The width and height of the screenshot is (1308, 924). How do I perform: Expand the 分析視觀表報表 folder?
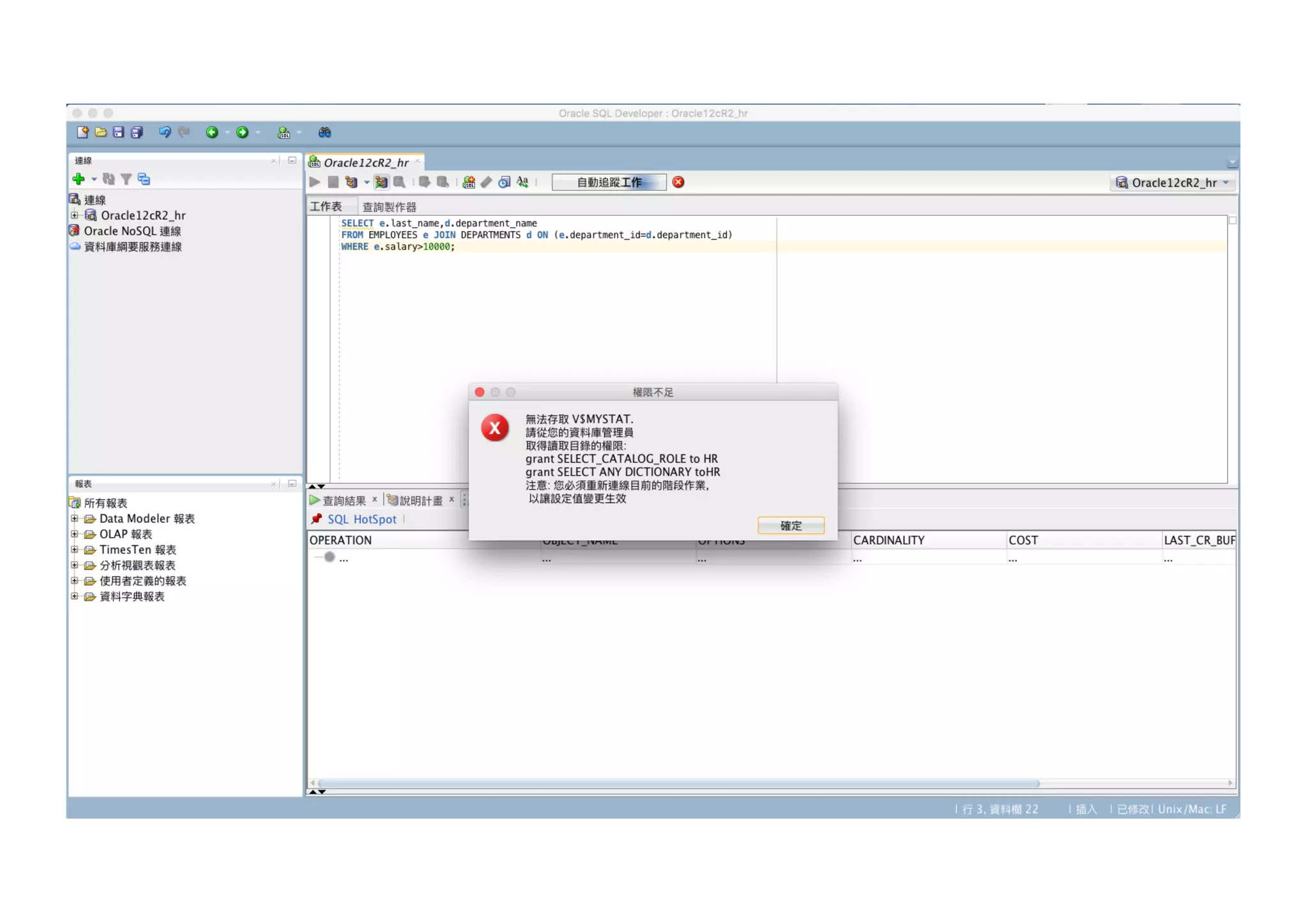click(74, 565)
